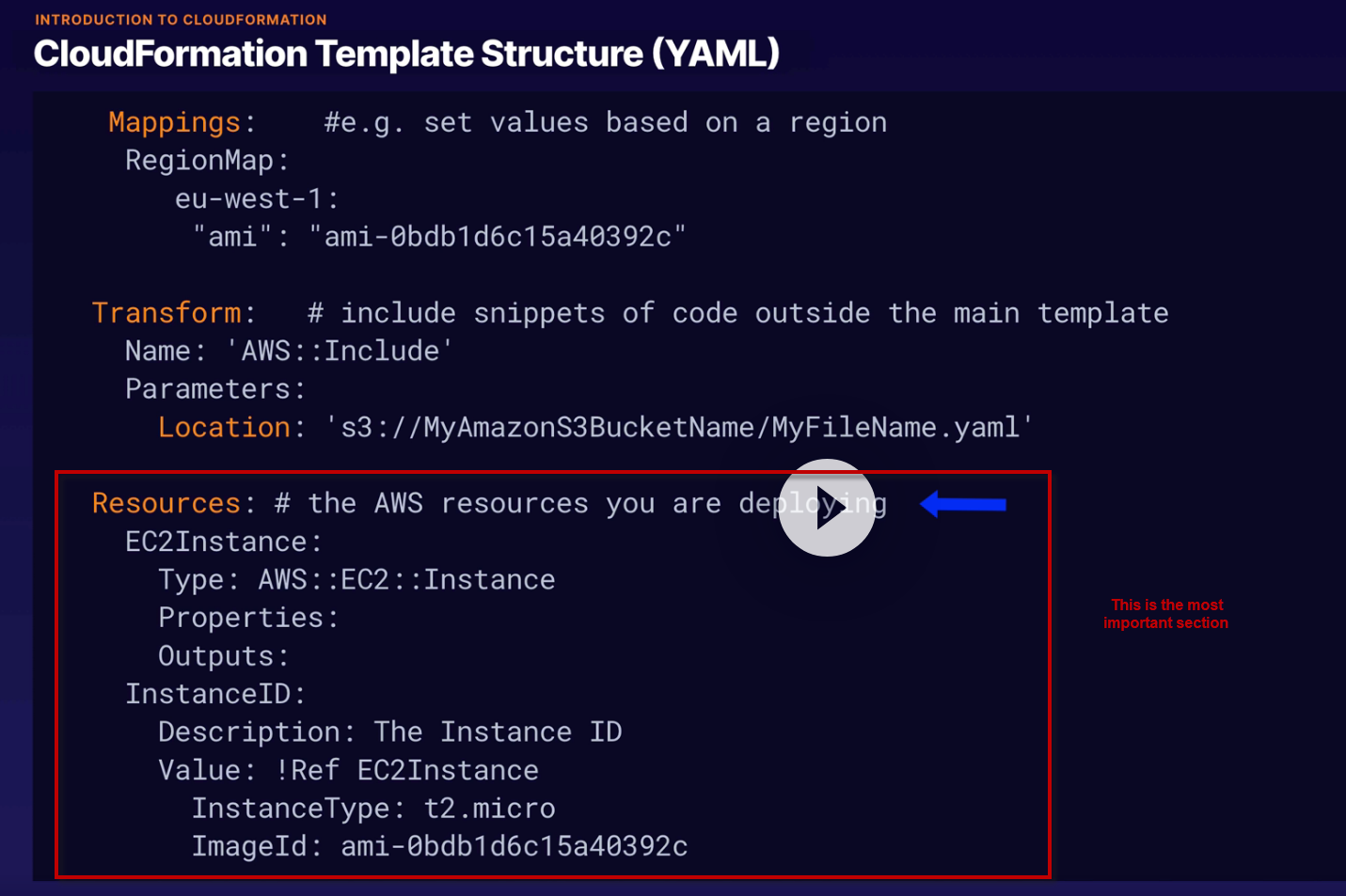Click the "InstanceType: t2.micro" line
This screenshot has width=1346, height=896.
pyautogui.click(x=373, y=809)
